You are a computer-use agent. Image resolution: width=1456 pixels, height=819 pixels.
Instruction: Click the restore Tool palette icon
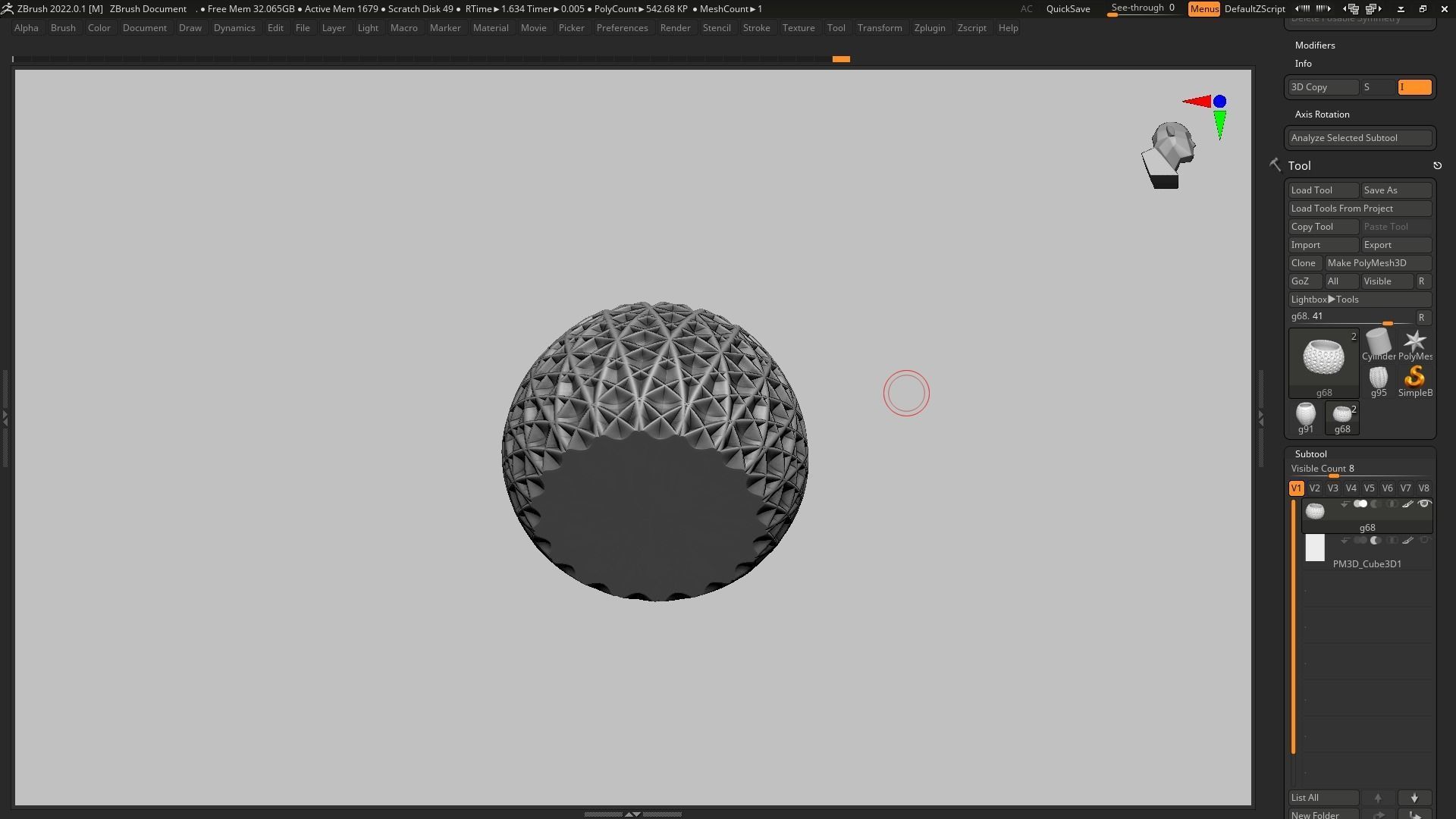[x=1437, y=165]
